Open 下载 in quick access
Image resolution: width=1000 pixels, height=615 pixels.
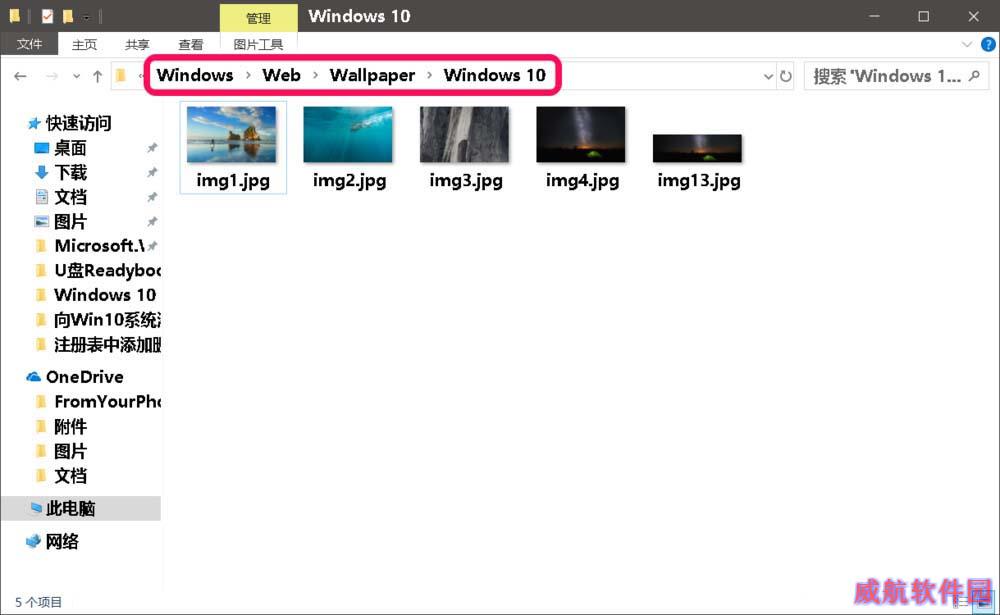click(70, 172)
